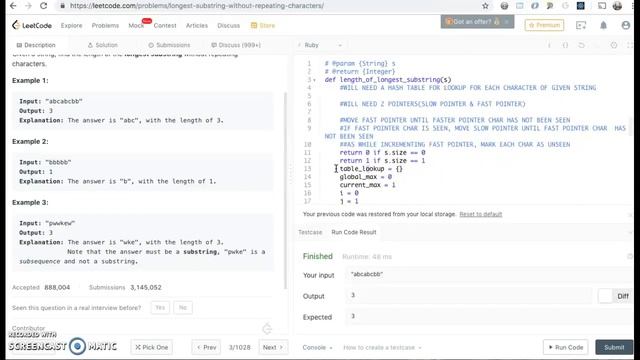640x360 pixels.
Task: Open the cast screen icon in browser toolbar
Action: [x=602, y=6]
